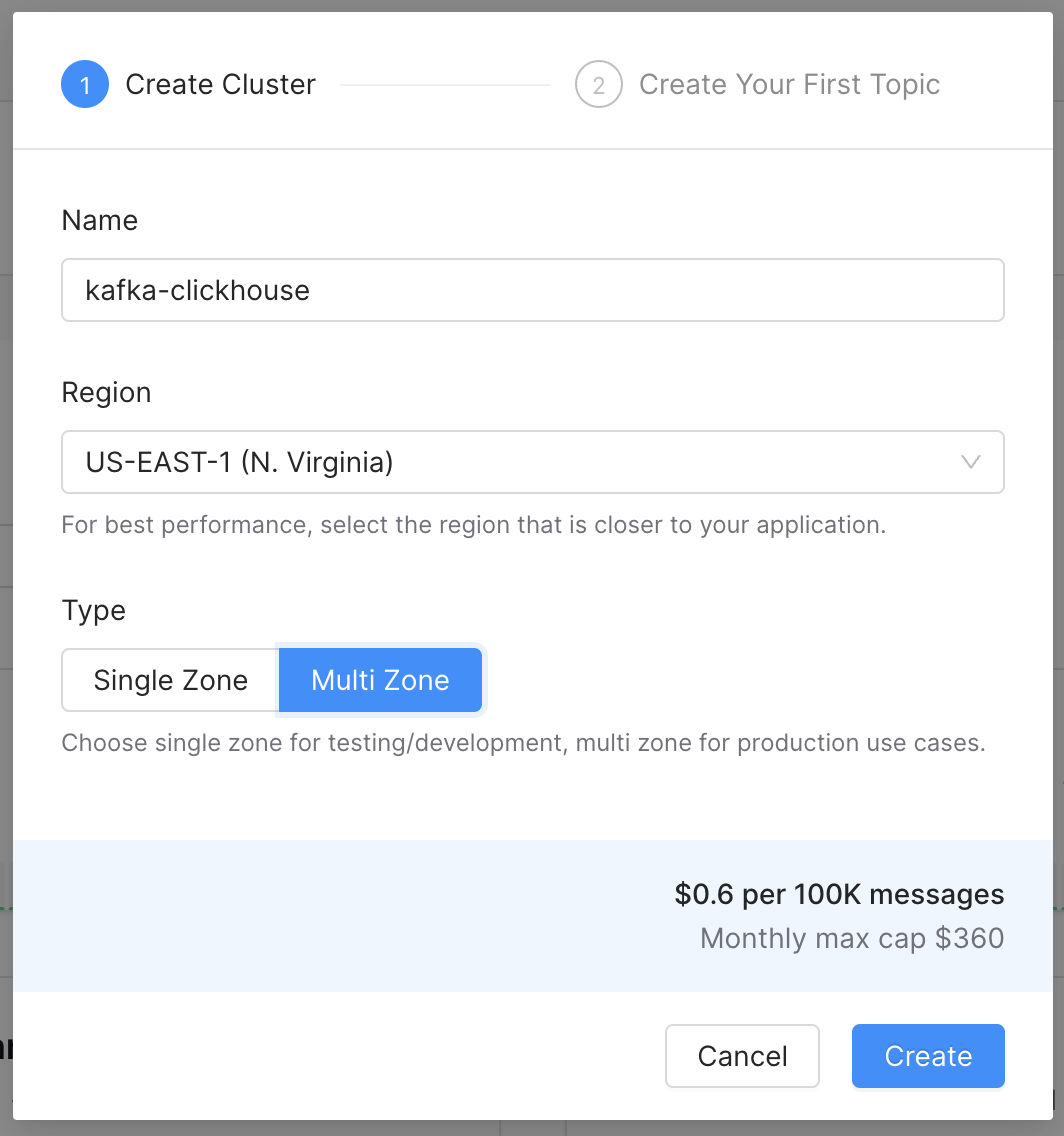1064x1136 pixels.
Task: Go to the Create Cluster step
Action: point(219,84)
